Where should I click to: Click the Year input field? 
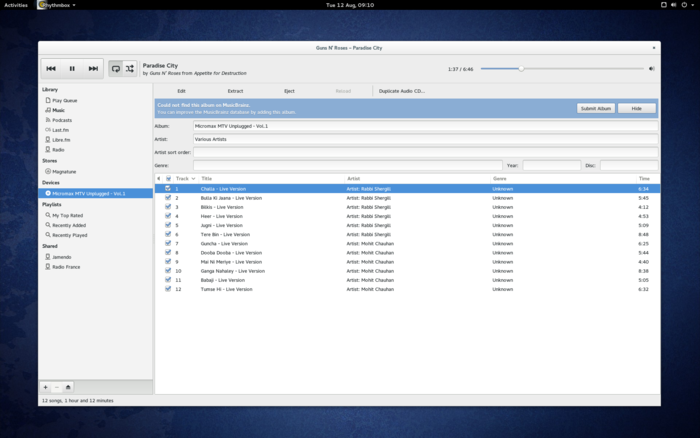tap(550, 165)
